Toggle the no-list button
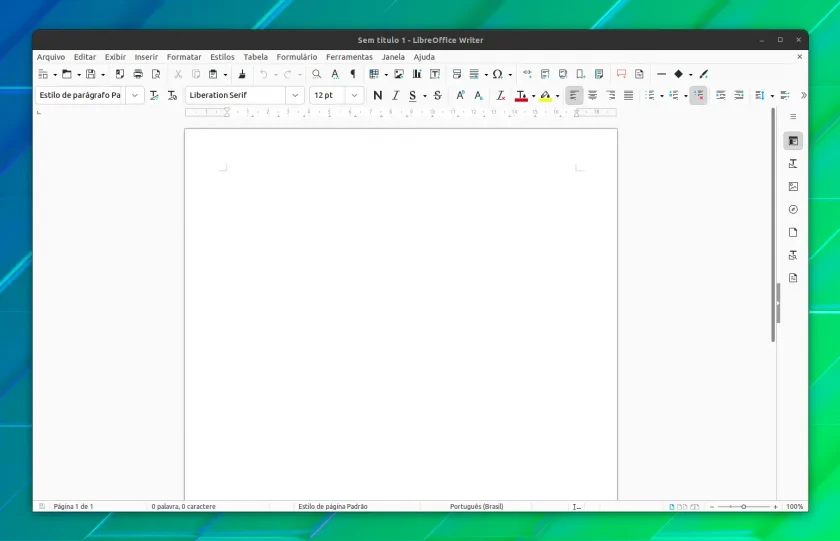This screenshot has height=541, width=840. pos(698,95)
